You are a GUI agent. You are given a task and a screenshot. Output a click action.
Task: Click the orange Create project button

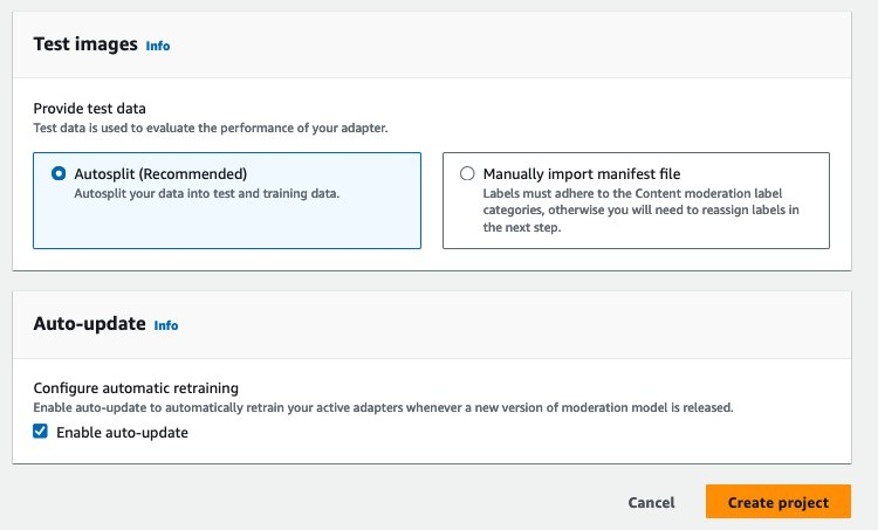(x=777, y=502)
